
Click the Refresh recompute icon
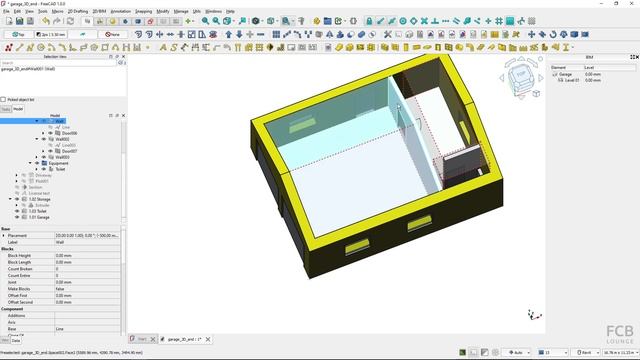(70, 21)
